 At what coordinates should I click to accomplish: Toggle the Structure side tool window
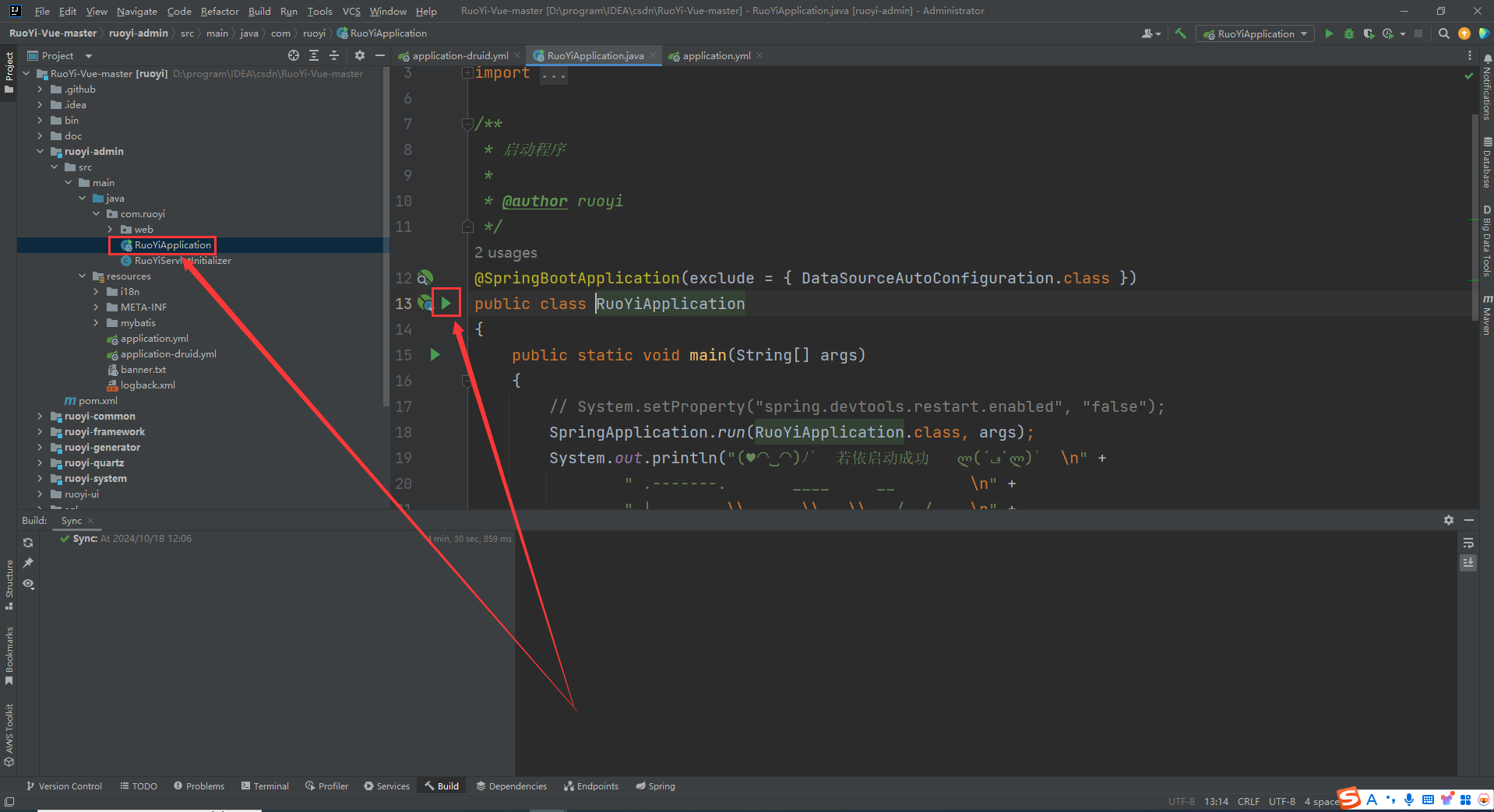pyautogui.click(x=9, y=585)
